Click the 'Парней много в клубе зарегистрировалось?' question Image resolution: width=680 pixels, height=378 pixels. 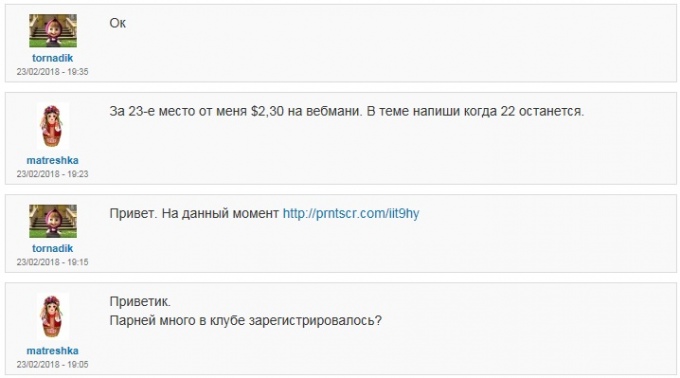pyautogui.click(x=245, y=321)
